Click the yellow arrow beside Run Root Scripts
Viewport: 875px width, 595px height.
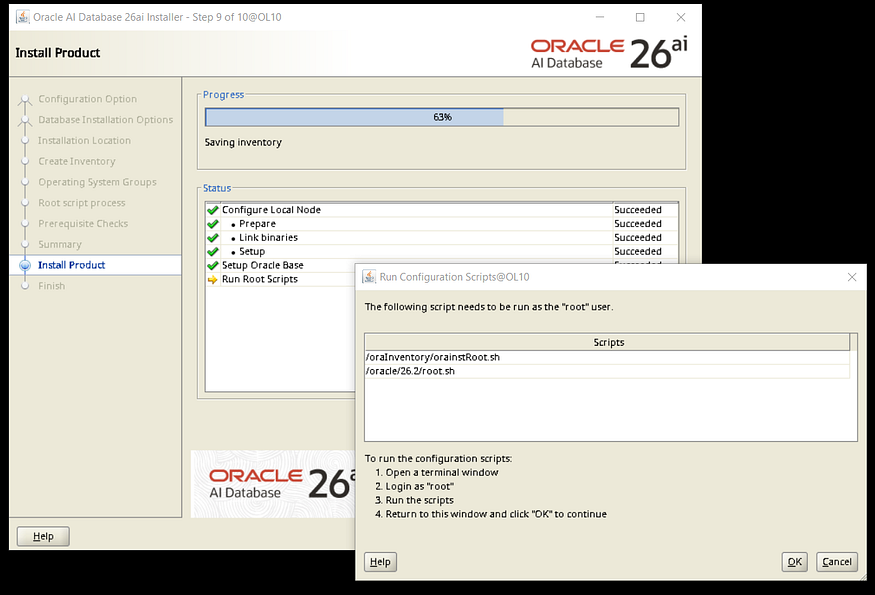point(213,280)
